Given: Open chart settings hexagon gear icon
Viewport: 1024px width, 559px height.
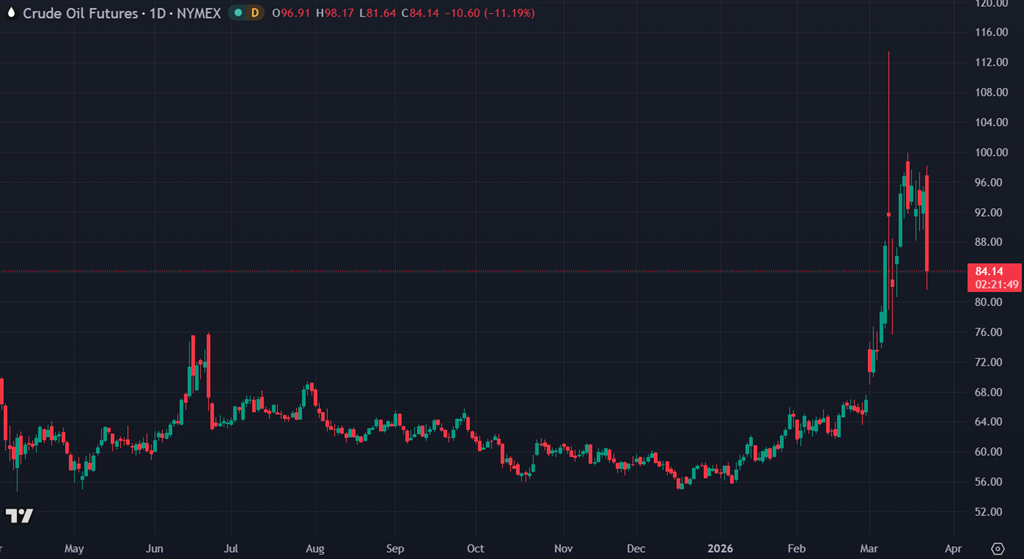Looking at the screenshot, I should click(x=996, y=548).
